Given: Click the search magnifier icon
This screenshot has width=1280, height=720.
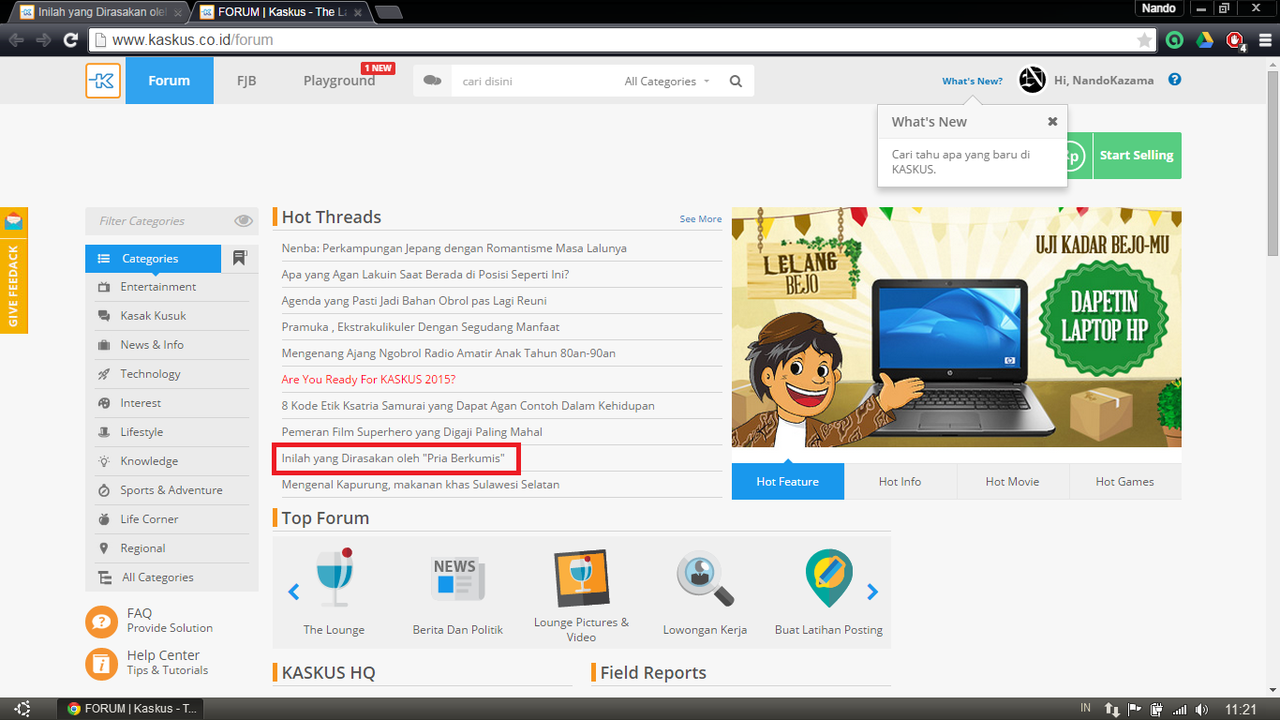Looking at the screenshot, I should tap(736, 82).
